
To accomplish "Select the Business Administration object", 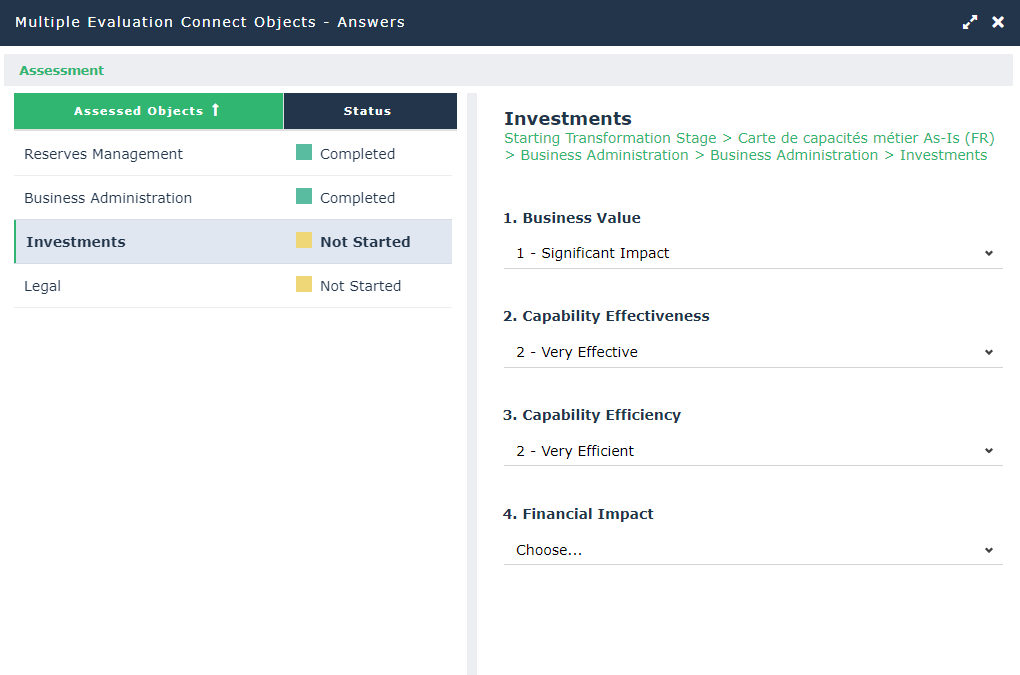I will click(x=108, y=198).
